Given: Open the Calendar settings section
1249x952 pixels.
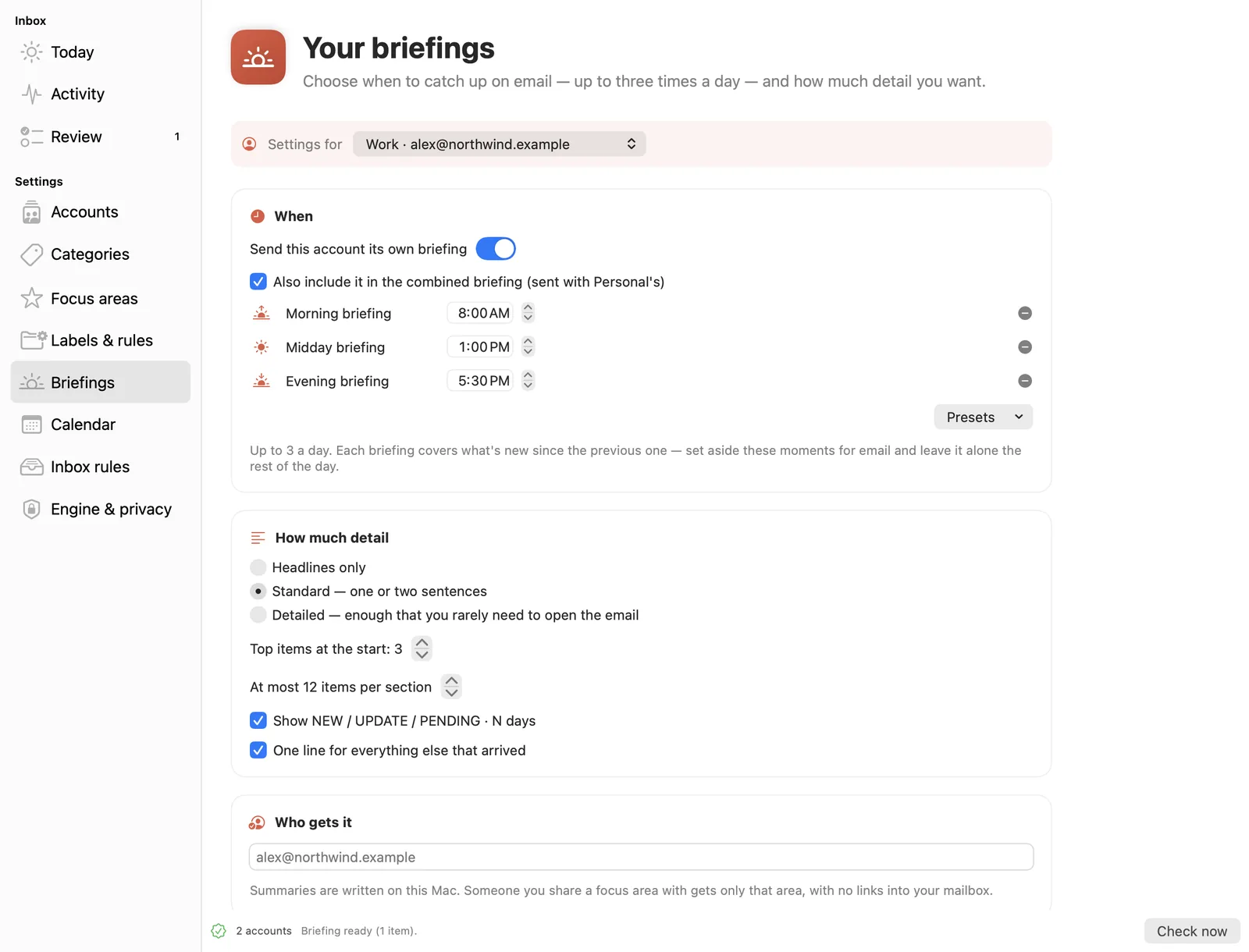Looking at the screenshot, I should 101,424.
